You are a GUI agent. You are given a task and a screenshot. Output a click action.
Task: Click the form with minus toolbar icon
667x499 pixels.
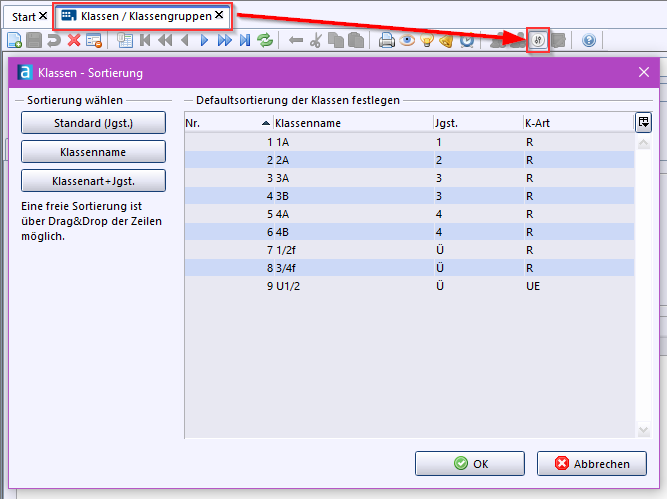[x=94, y=40]
